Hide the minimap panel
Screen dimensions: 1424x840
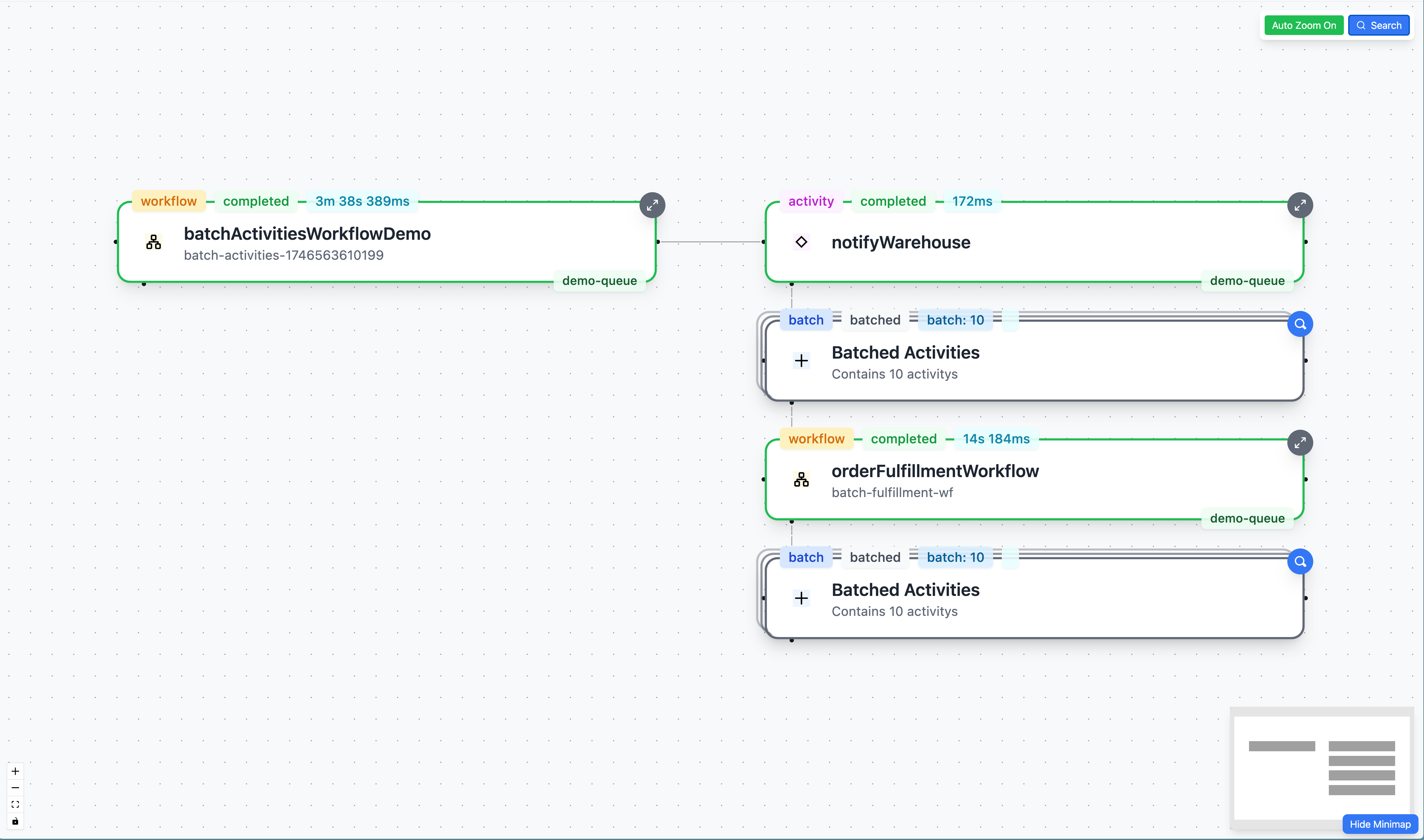click(x=1380, y=824)
